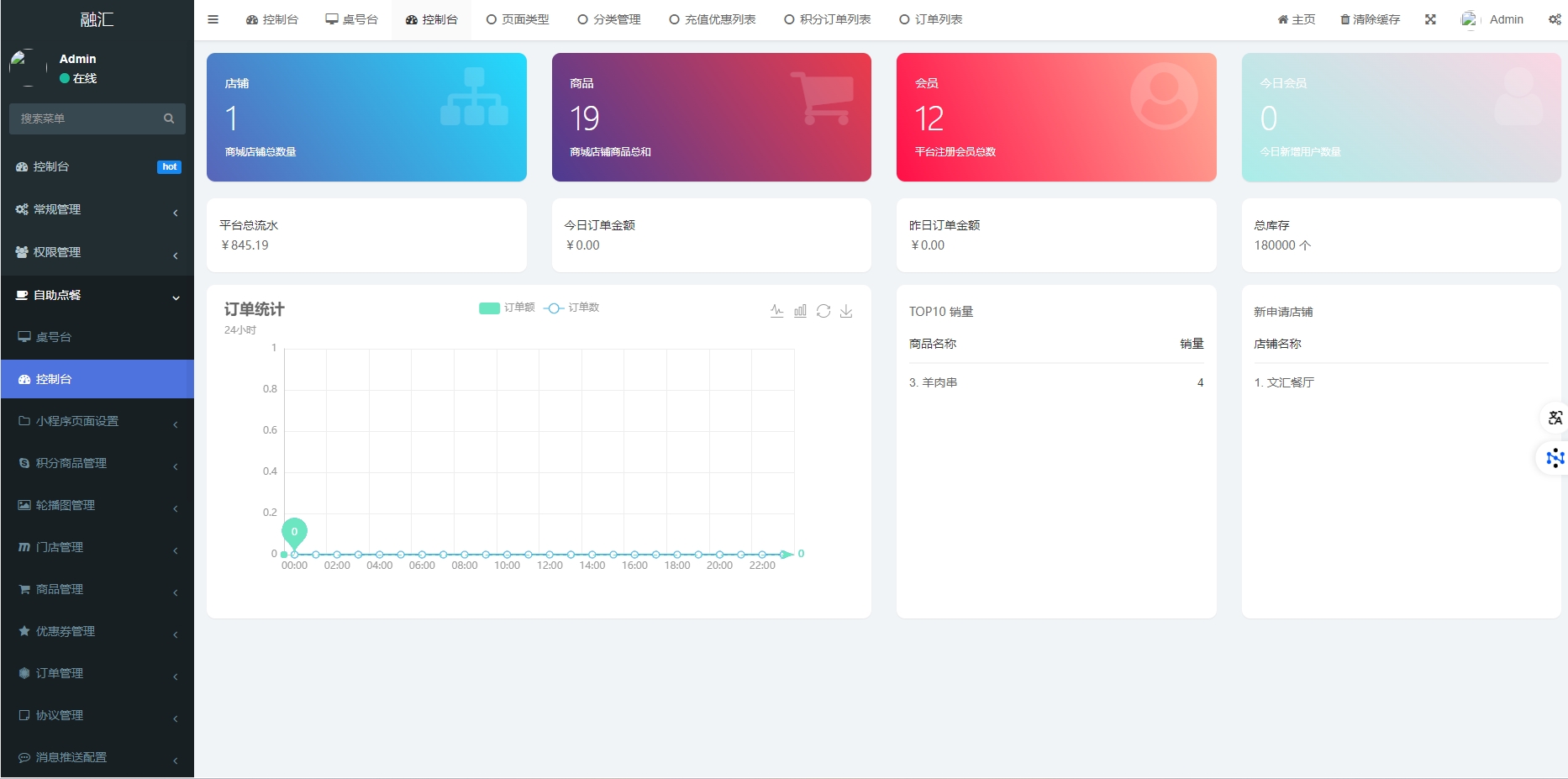Open the Admin user menu label
Image resolution: width=1568 pixels, height=779 pixels.
pyautogui.click(x=1506, y=19)
